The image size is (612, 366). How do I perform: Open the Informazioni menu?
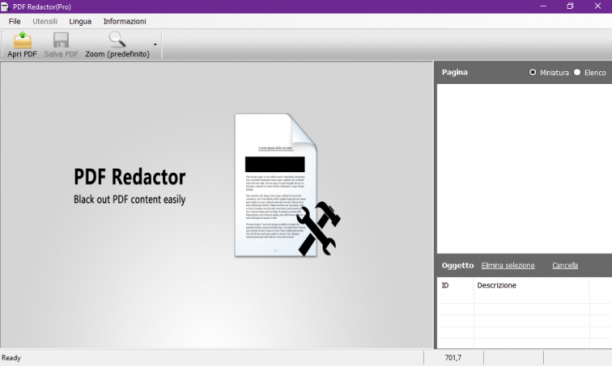(x=125, y=21)
